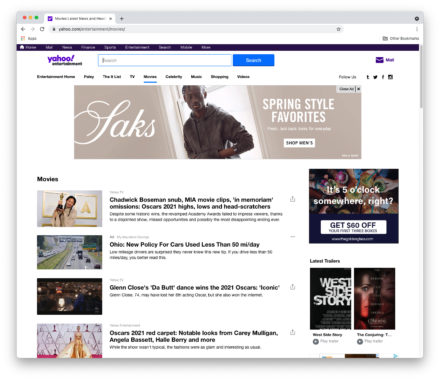This screenshot has height=380, width=440.
Task: Play the West Side Story trailer
Action: point(316,341)
